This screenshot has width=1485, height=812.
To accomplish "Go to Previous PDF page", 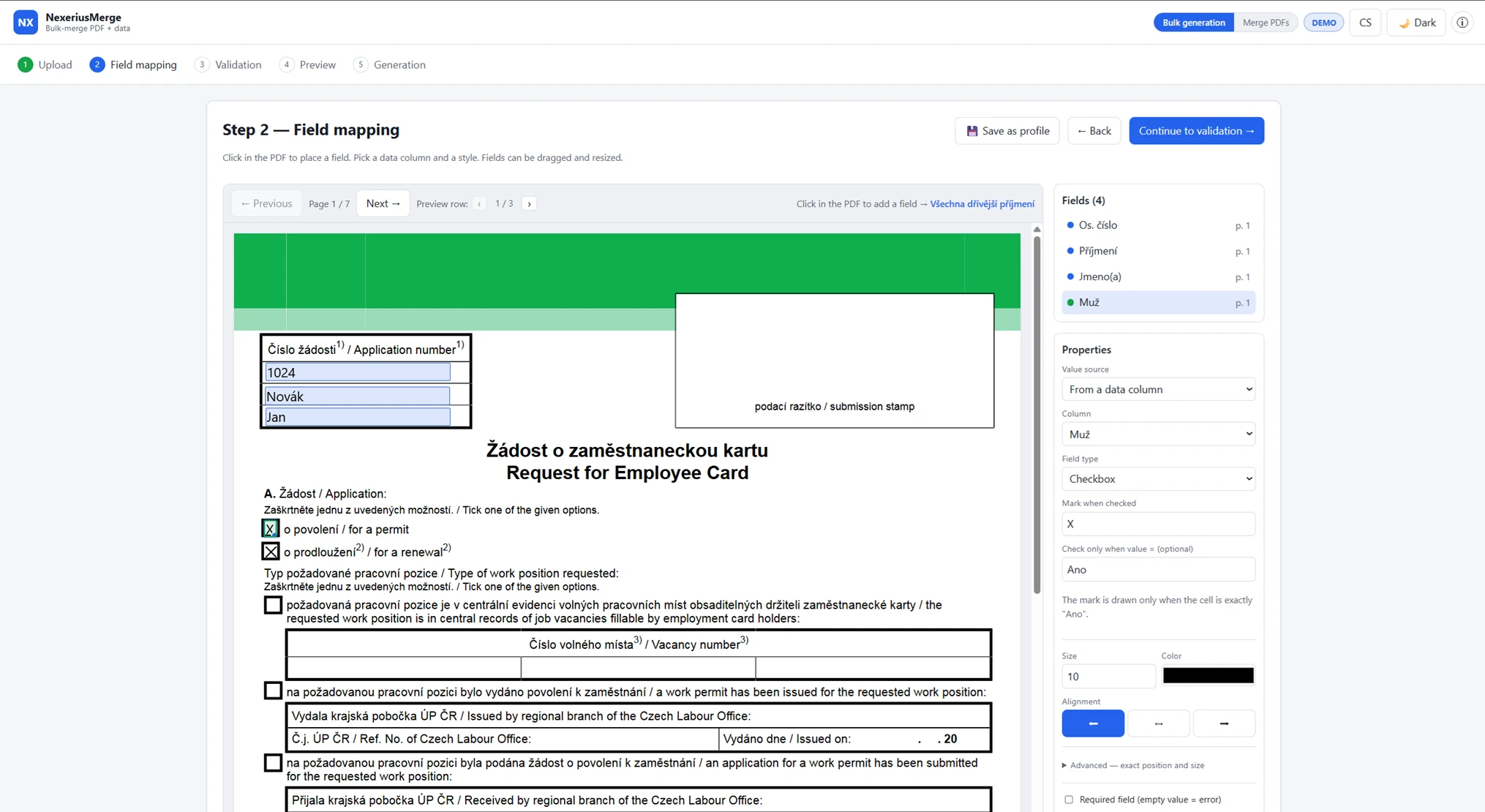I will pos(266,203).
